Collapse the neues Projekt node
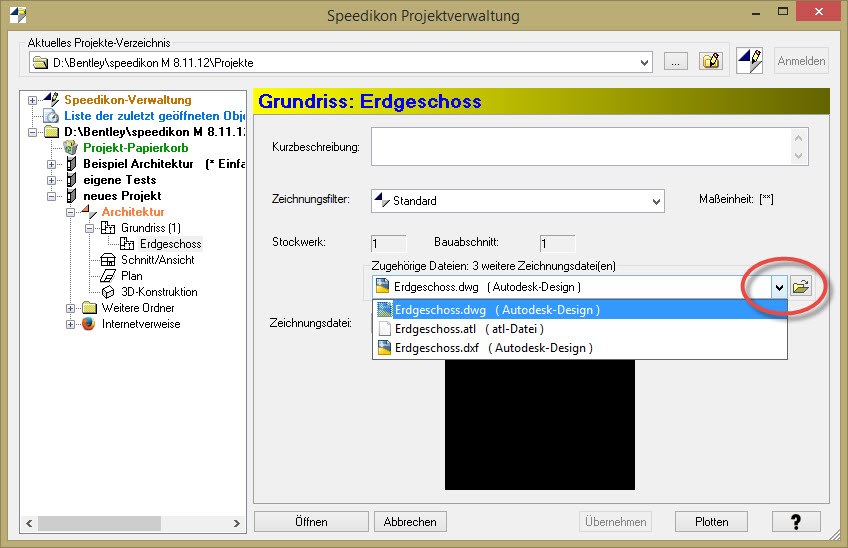This screenshot has height=548, width=848. pos(51,196)
